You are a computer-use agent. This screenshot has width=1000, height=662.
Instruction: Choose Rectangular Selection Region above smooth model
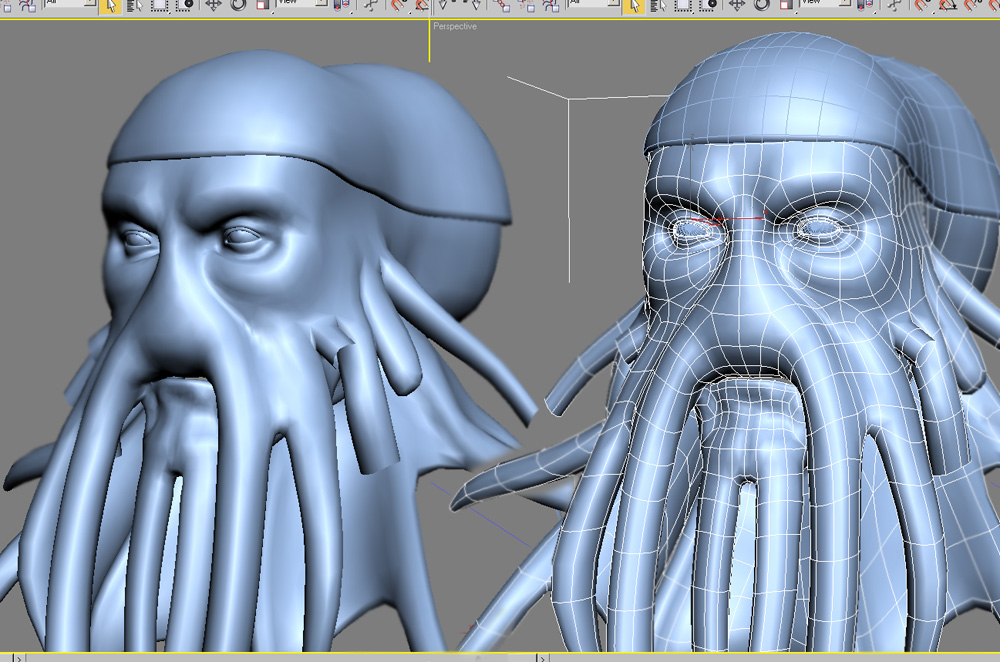tap(159, 6)
